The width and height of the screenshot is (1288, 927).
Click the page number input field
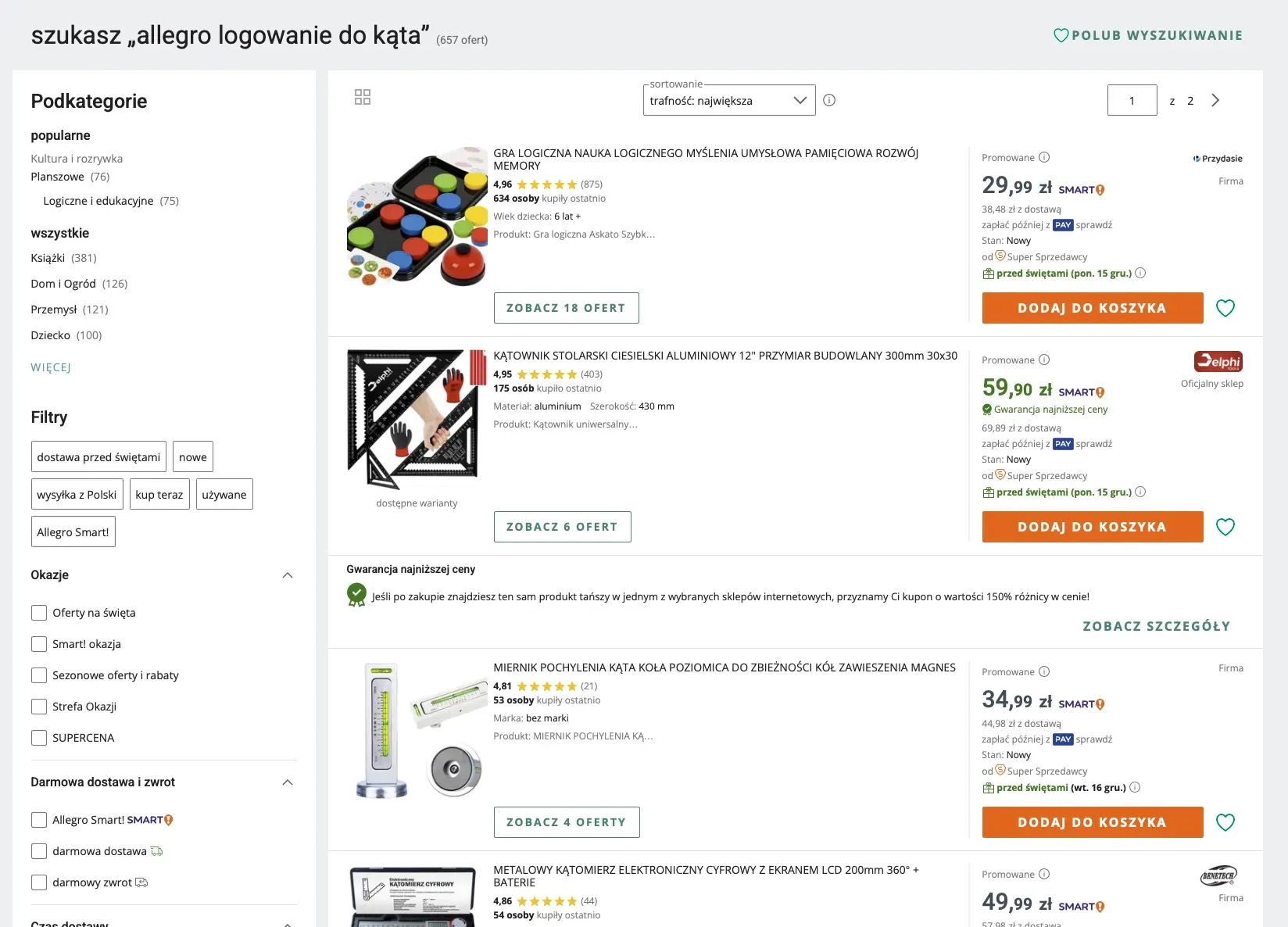[x=1132, y=100]
